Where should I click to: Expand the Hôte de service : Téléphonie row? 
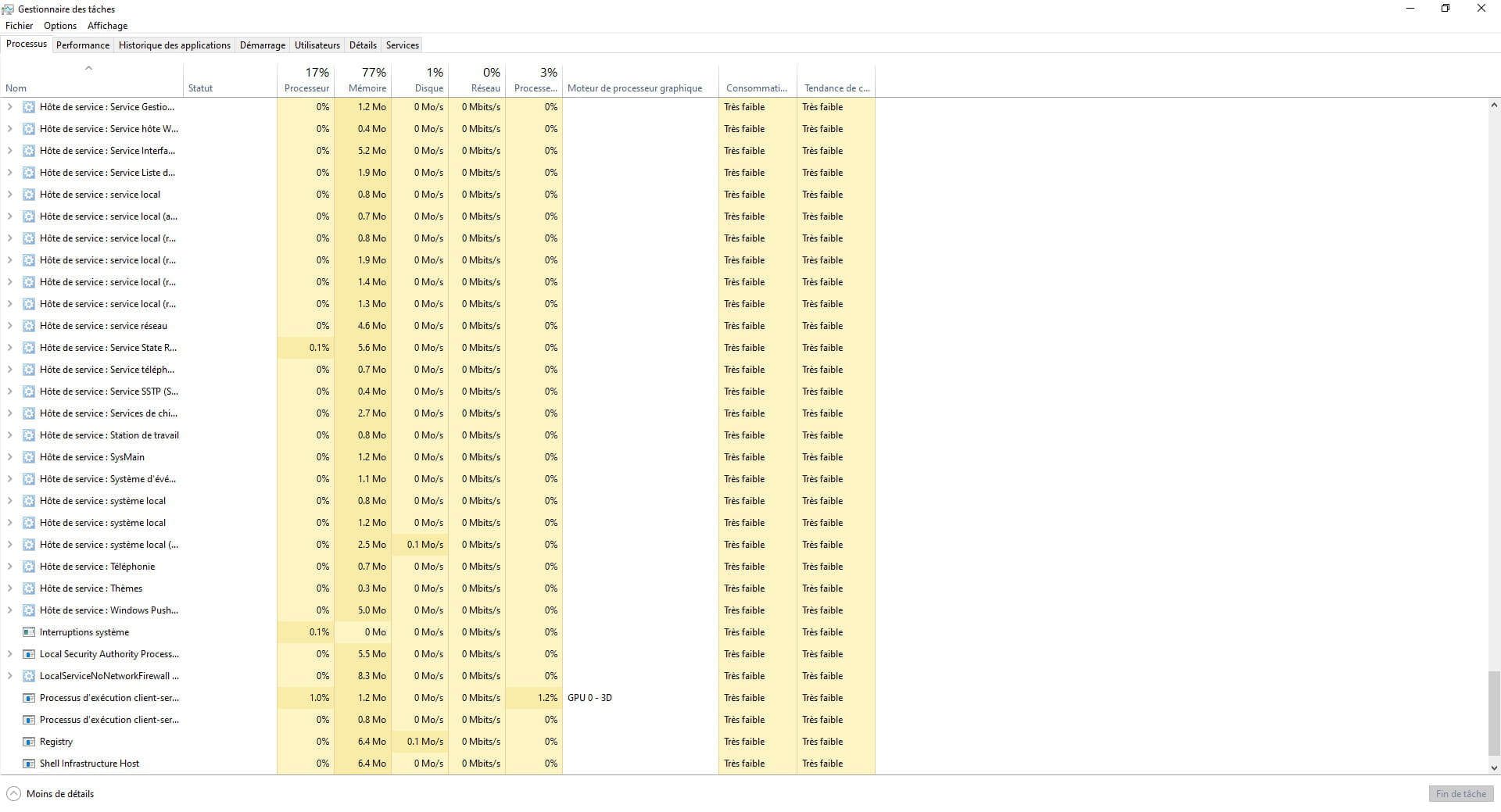9,567
